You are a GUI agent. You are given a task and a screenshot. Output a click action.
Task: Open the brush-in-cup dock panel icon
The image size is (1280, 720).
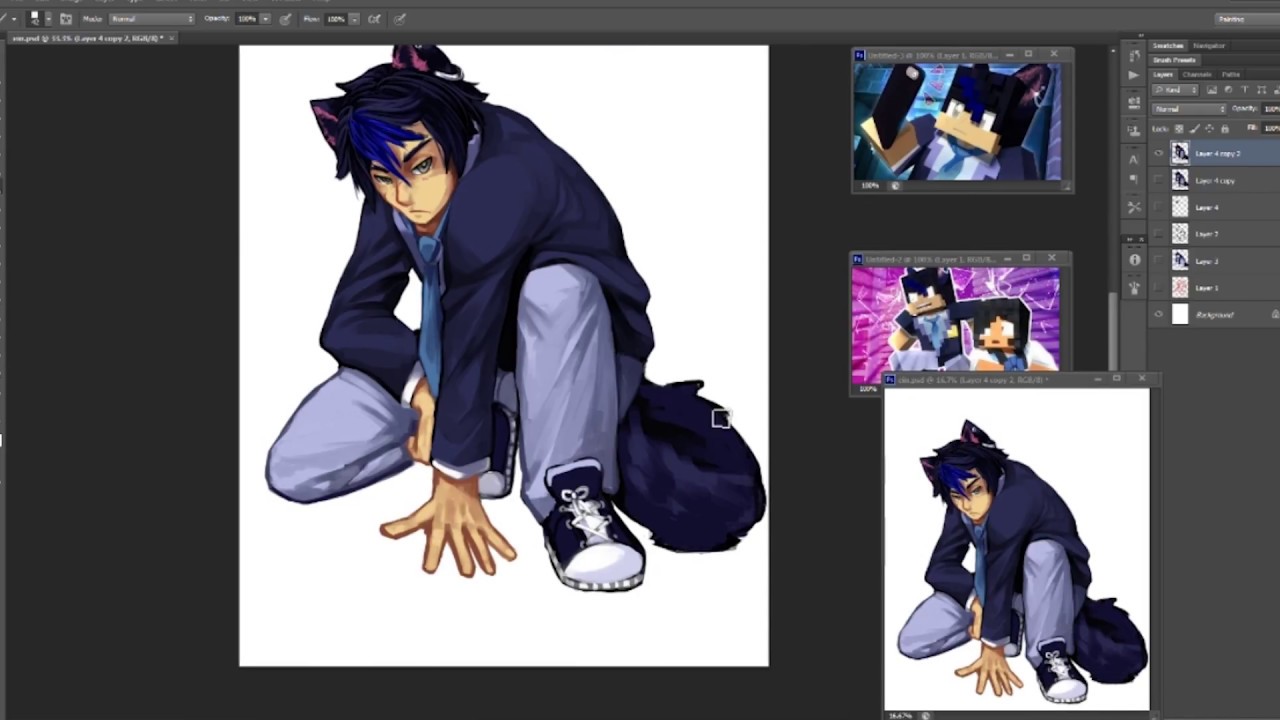pyautogui.click(x=1134, y=287)
